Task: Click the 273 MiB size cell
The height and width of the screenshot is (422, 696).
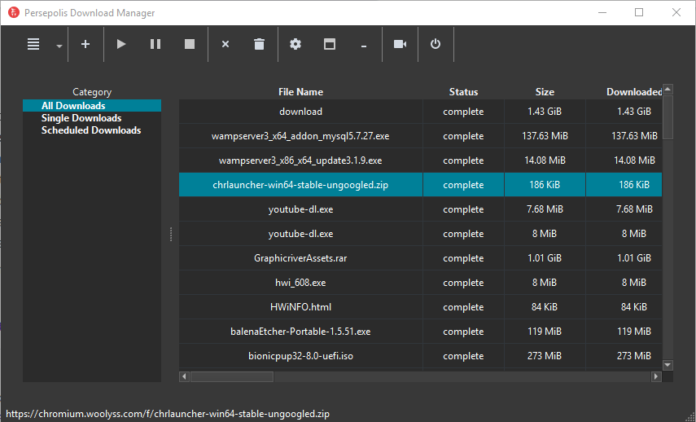Action: click(545, 355)
